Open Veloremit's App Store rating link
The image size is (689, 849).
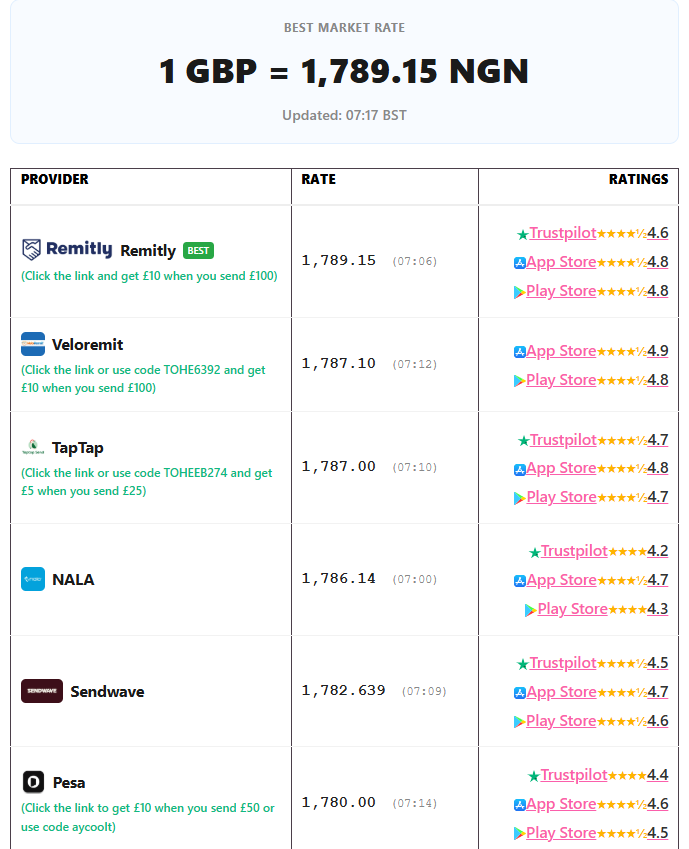[x=561, y=351]
